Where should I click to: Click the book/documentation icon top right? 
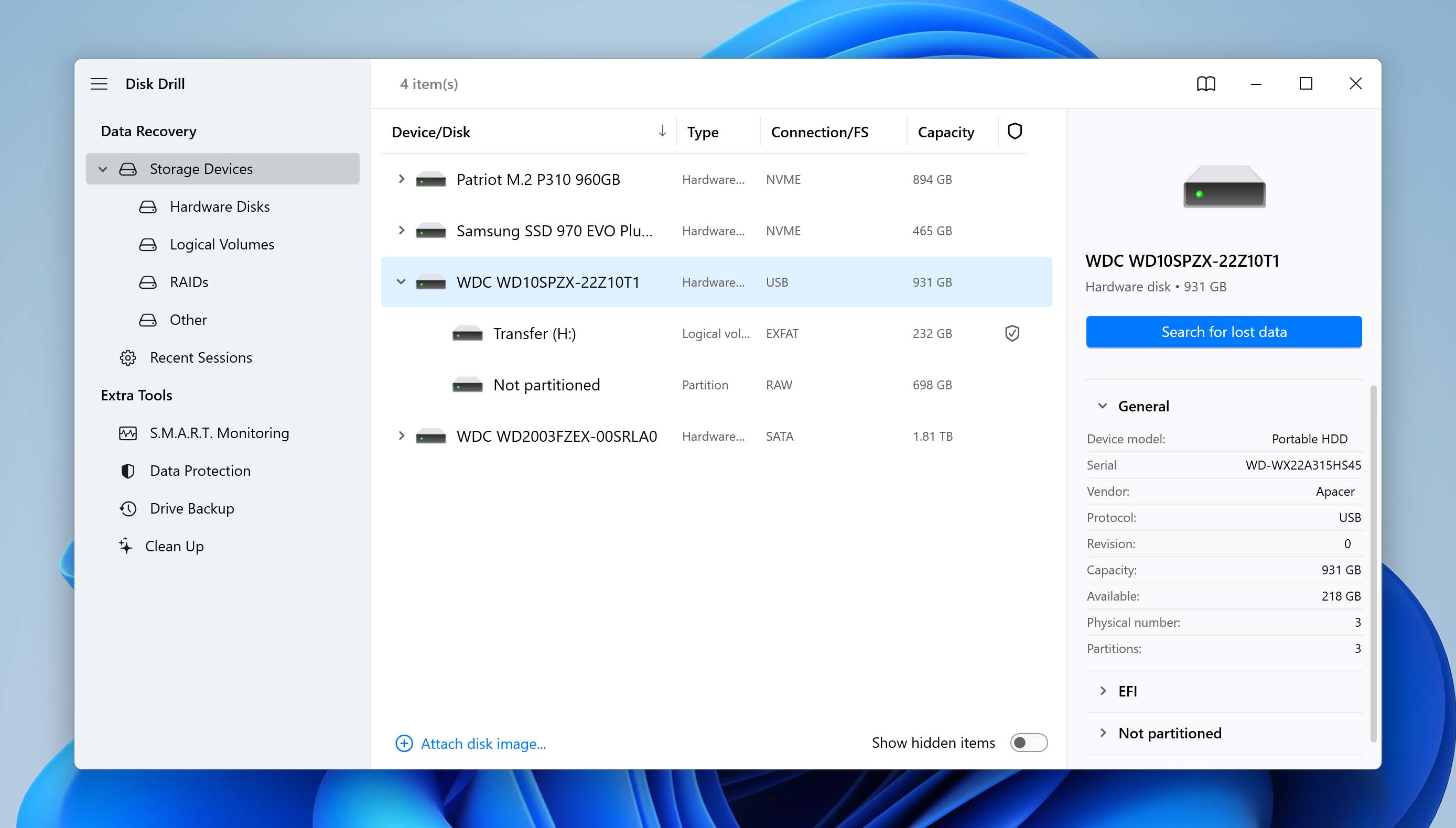[1206, 83]
